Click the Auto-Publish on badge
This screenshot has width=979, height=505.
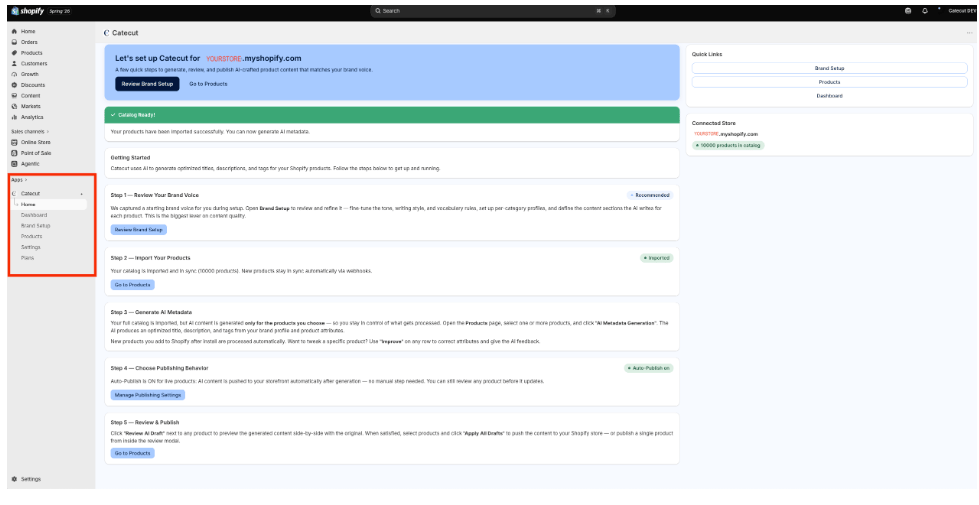click(649, 368)
